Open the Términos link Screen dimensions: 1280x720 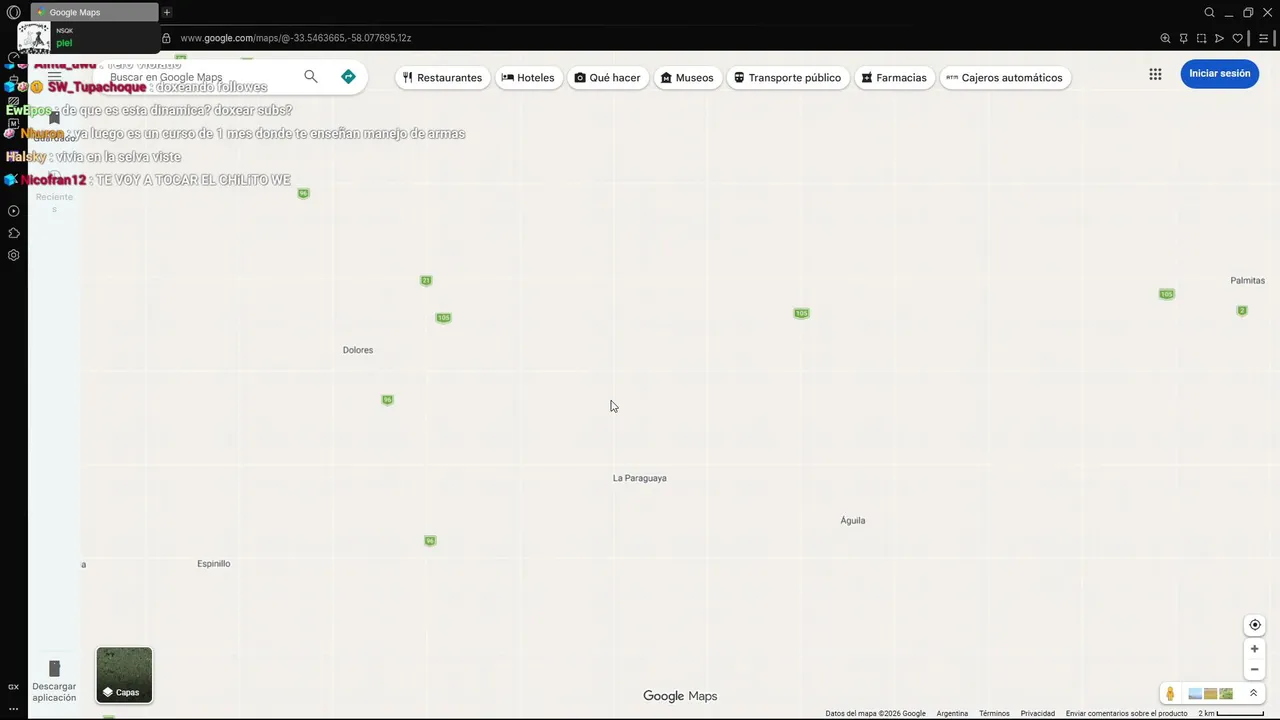(994, 713)
